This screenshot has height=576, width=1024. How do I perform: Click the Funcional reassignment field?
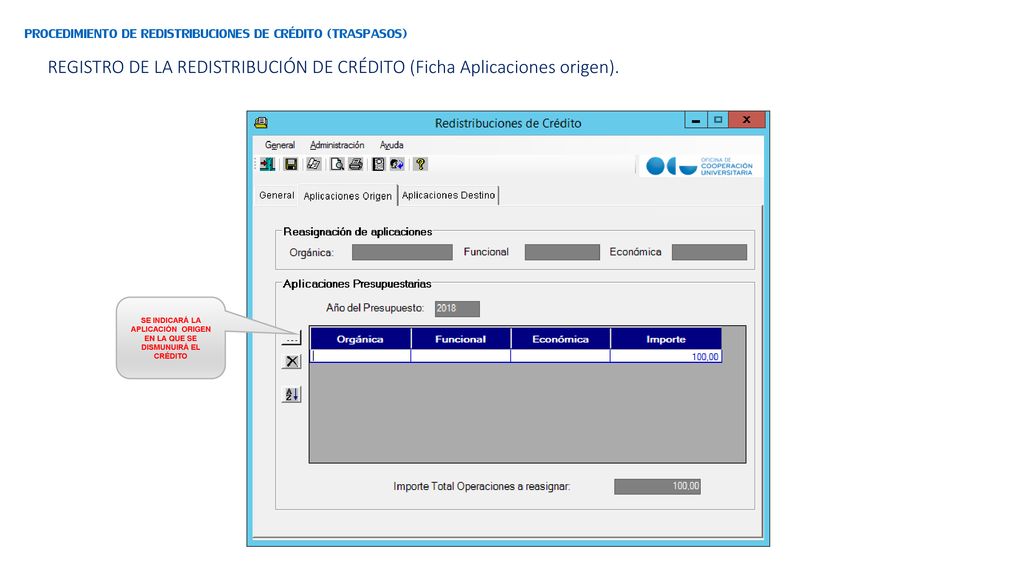click(562, 252)
